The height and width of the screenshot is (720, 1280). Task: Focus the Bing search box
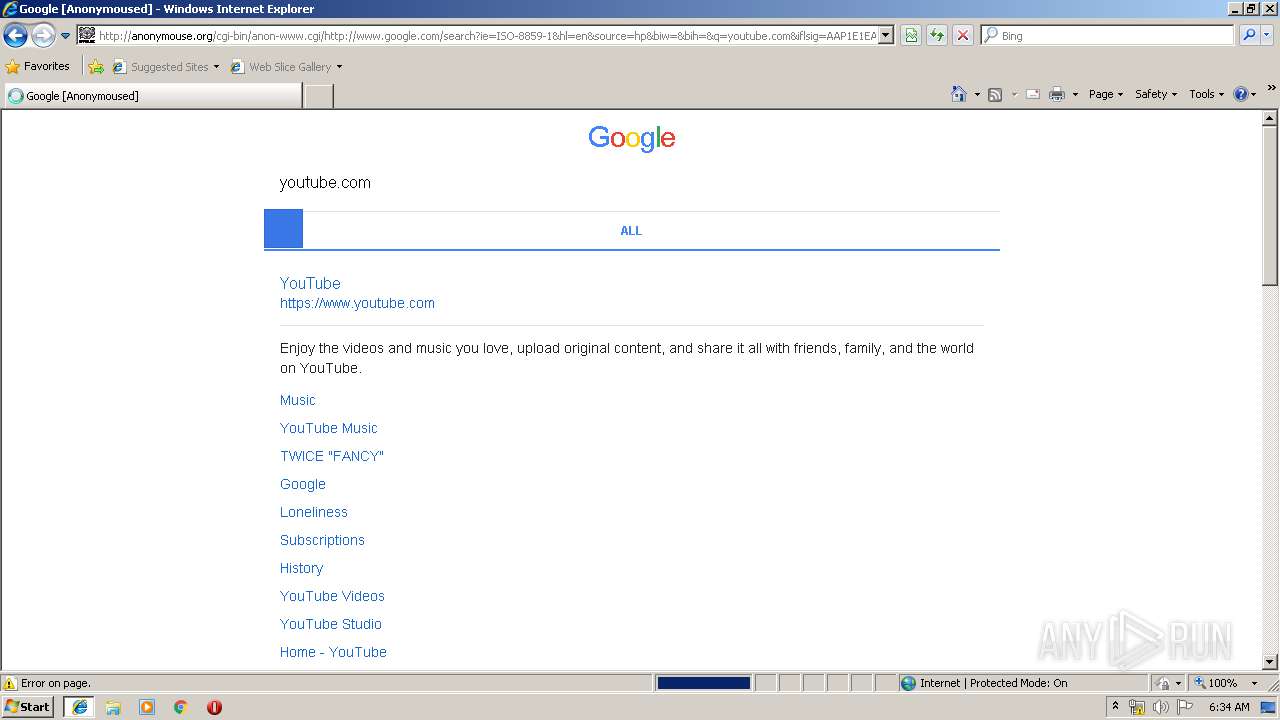[x=1108, y=36]
